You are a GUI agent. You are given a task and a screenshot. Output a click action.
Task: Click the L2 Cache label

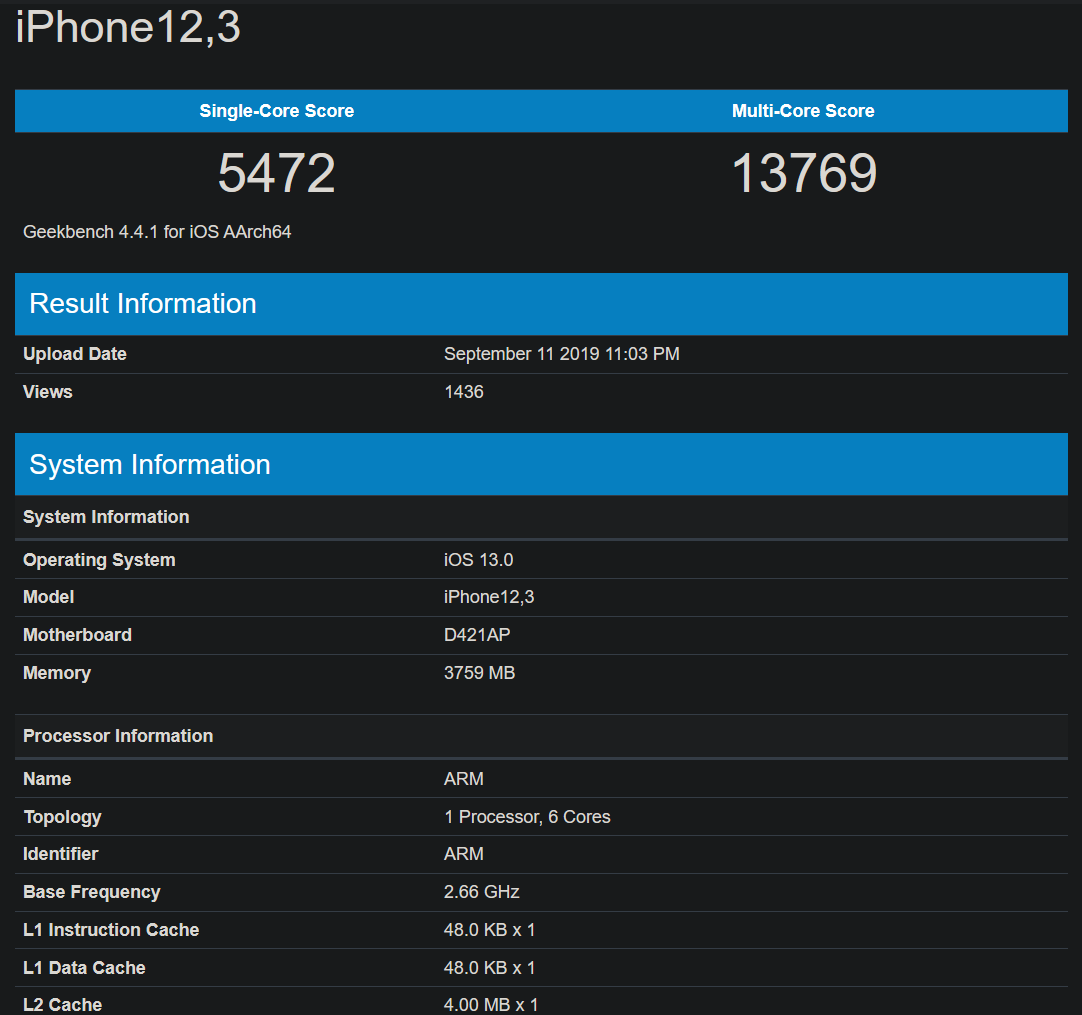(x=62, y=1005)
